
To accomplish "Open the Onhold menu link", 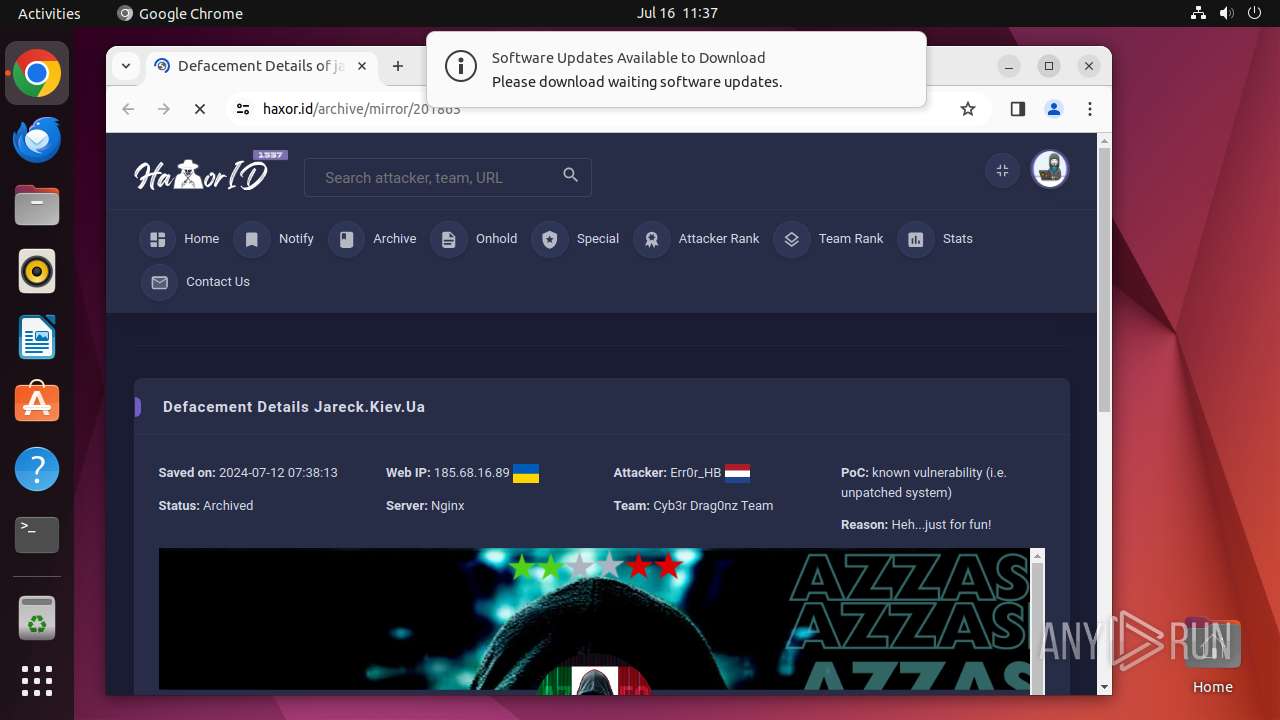I will click(x=496, y=239).
